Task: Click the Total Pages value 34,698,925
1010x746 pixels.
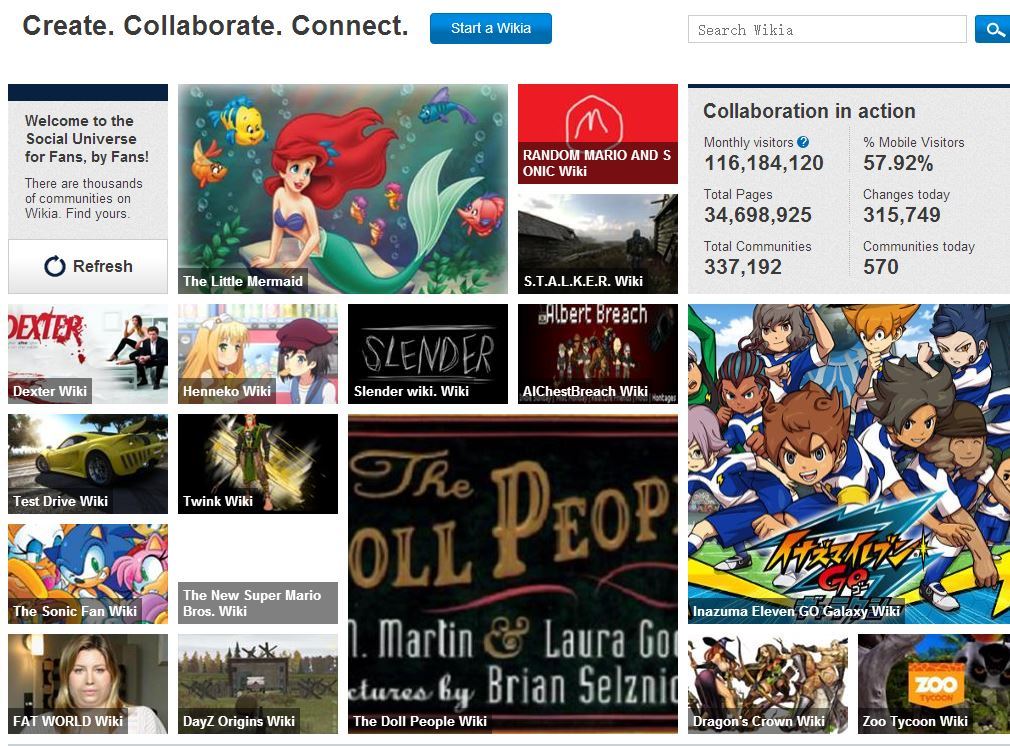Action: pos(758,215)
